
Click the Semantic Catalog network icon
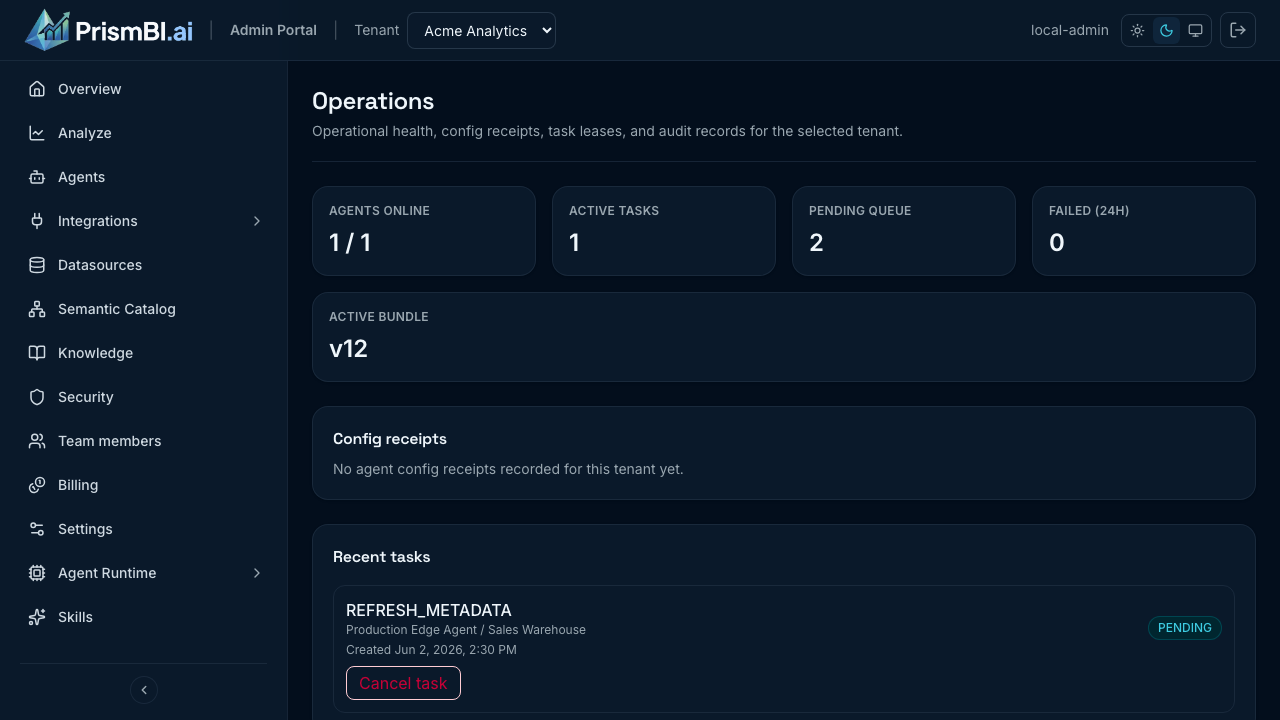click(37, 309)
